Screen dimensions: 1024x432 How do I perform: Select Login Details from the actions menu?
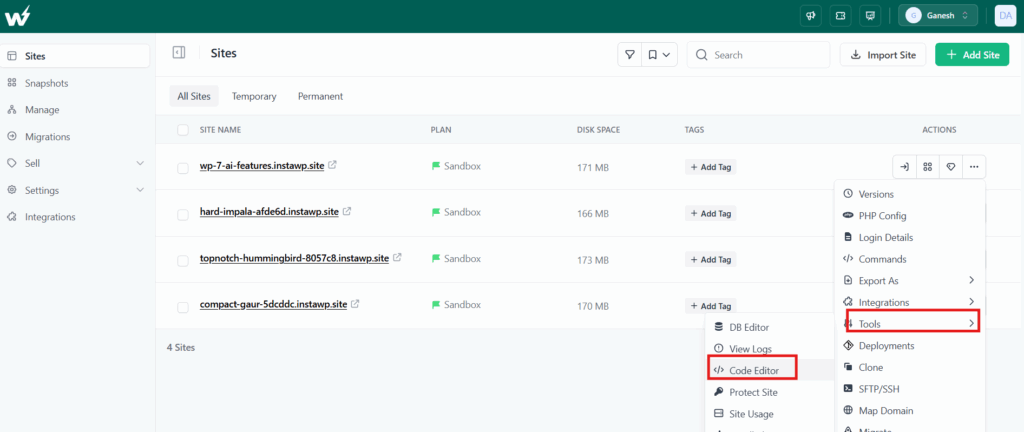click(x=909, y=238)
